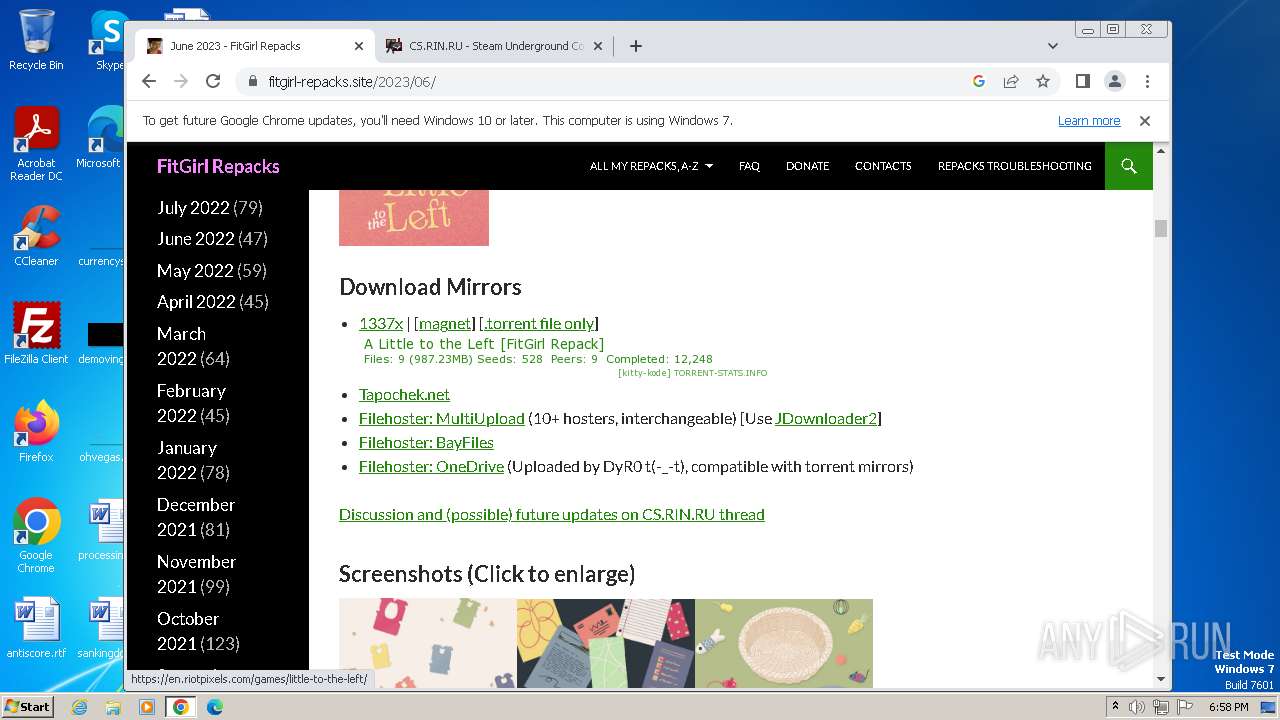Screen dimensions: 1280x720
Task: Open CCleaner desktop icon
Action: pyautogui.click(x=36, y=236)
